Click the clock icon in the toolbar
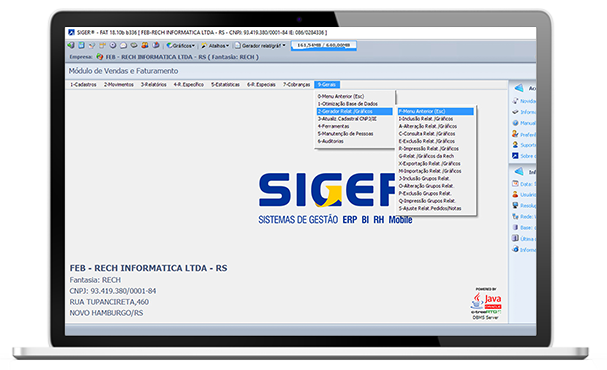607x370 pixels. pyautogui.click(x=113, y=45)
